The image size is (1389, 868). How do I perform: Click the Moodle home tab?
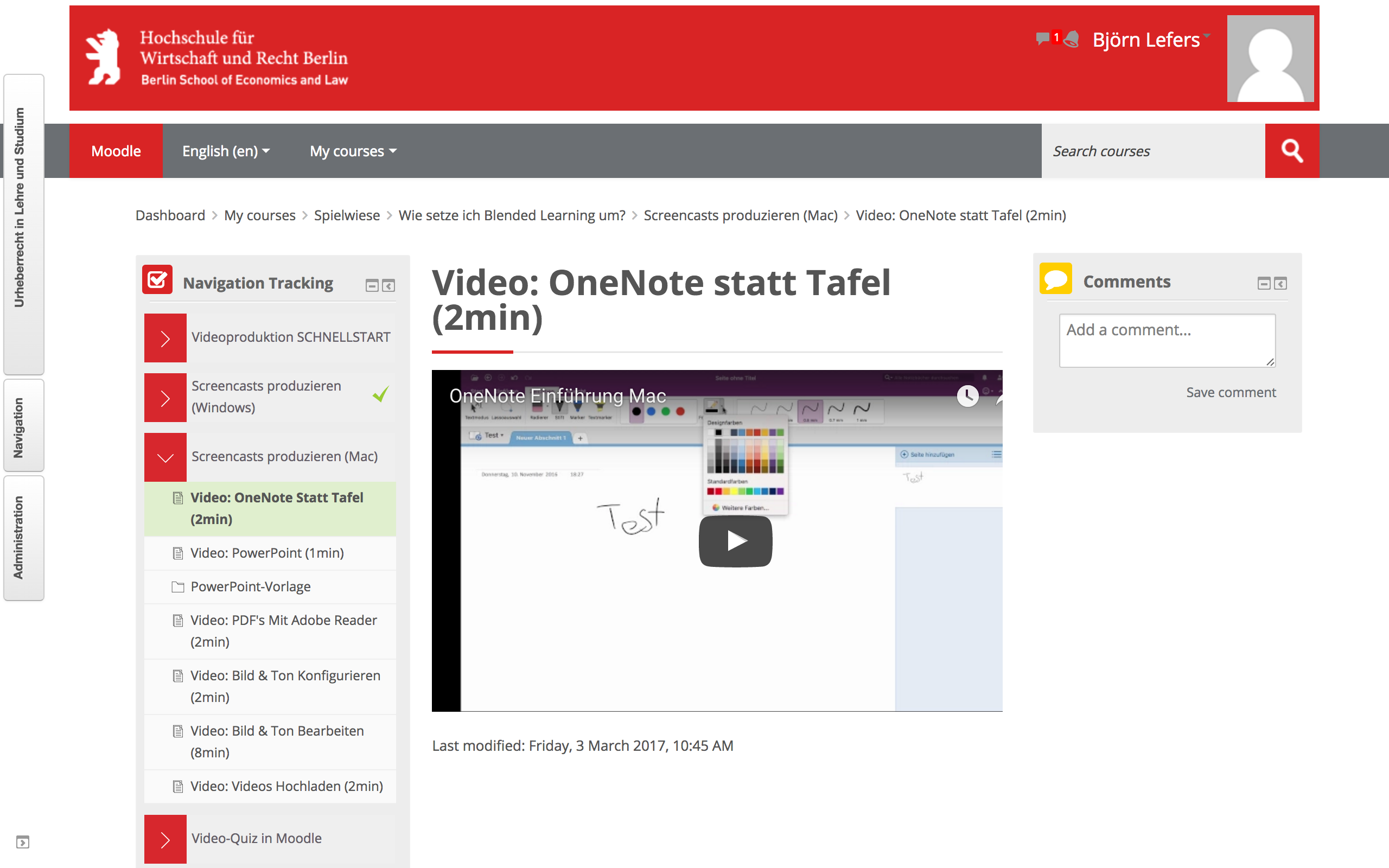pos(116,151)
